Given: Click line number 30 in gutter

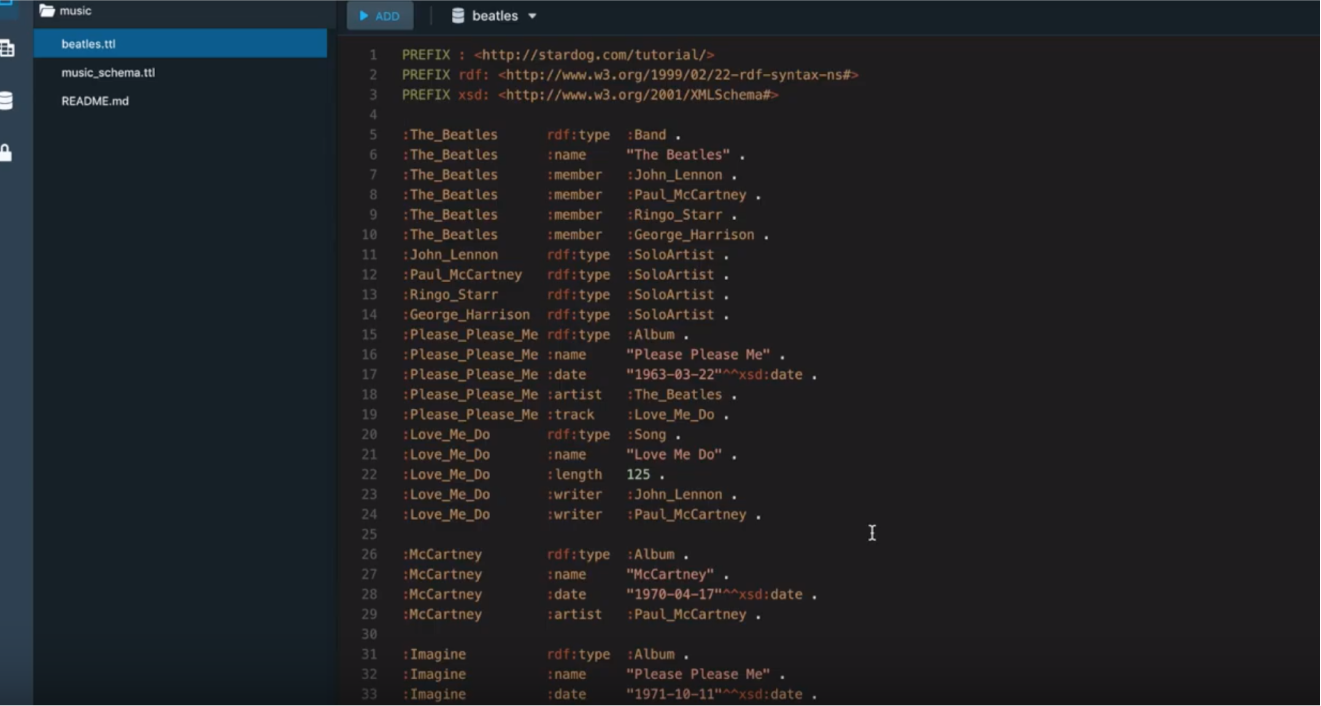Looking at the screenshot, I should point(370,635).
